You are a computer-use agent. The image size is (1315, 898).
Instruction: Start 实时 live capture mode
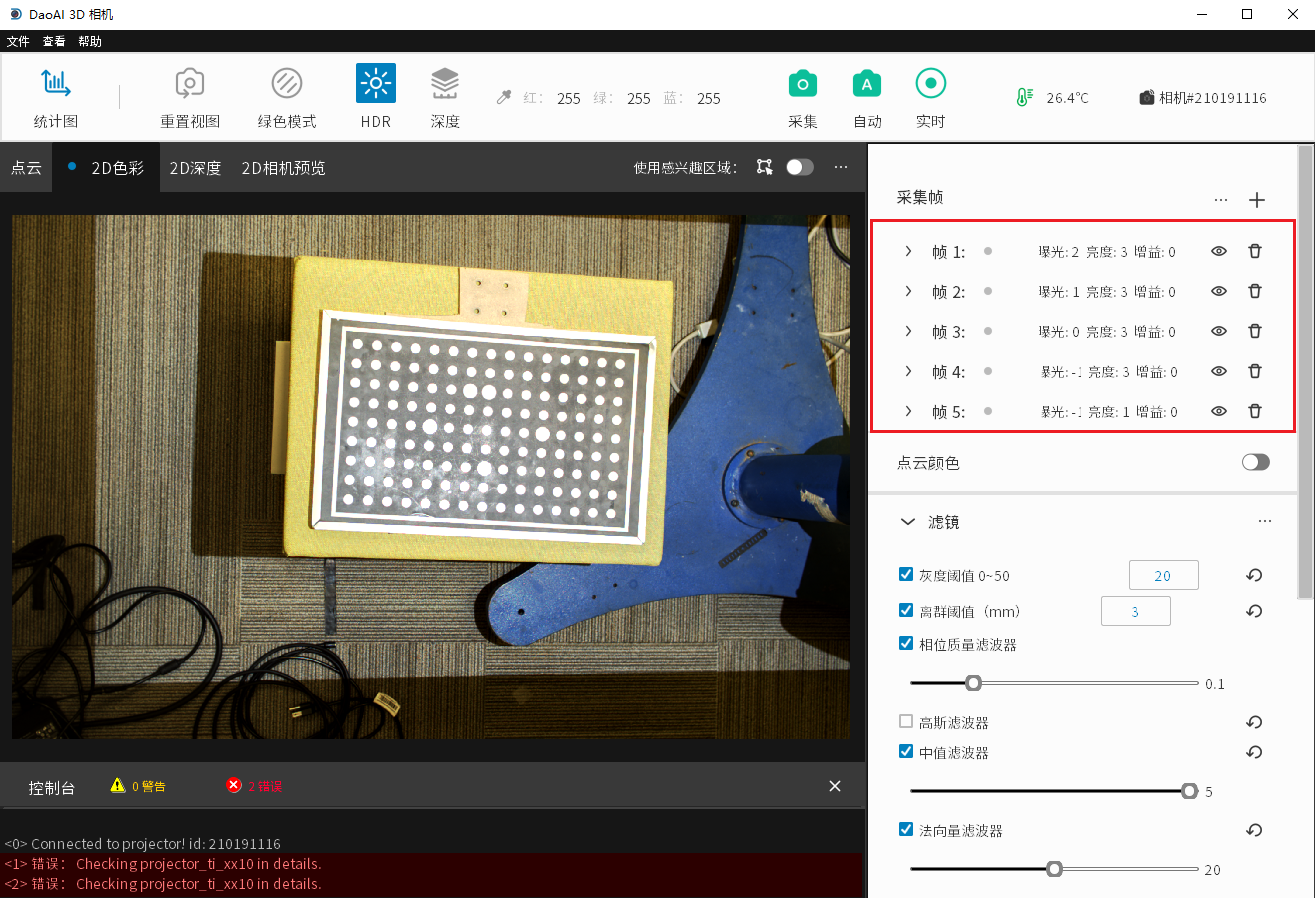tap(930, 84)
